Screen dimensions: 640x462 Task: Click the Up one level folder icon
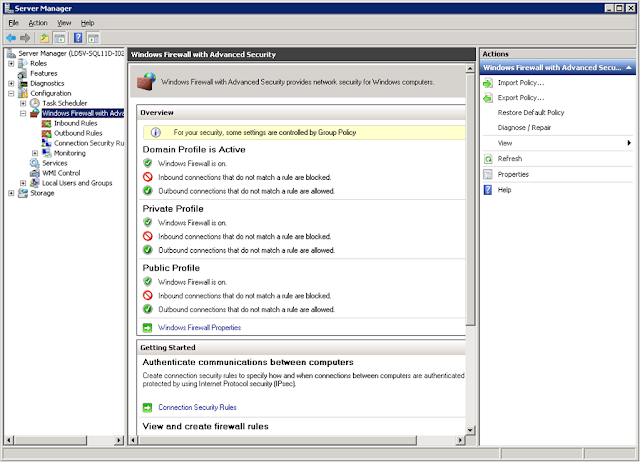[44, 38]
